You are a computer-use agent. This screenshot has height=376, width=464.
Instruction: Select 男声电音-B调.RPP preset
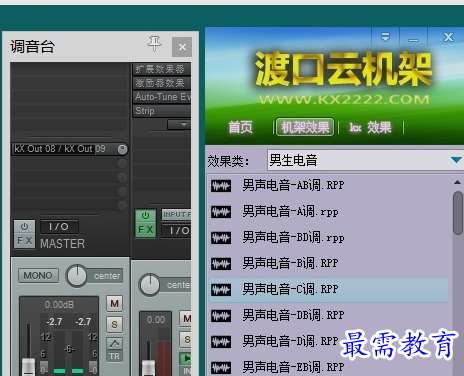click(328, 263)
